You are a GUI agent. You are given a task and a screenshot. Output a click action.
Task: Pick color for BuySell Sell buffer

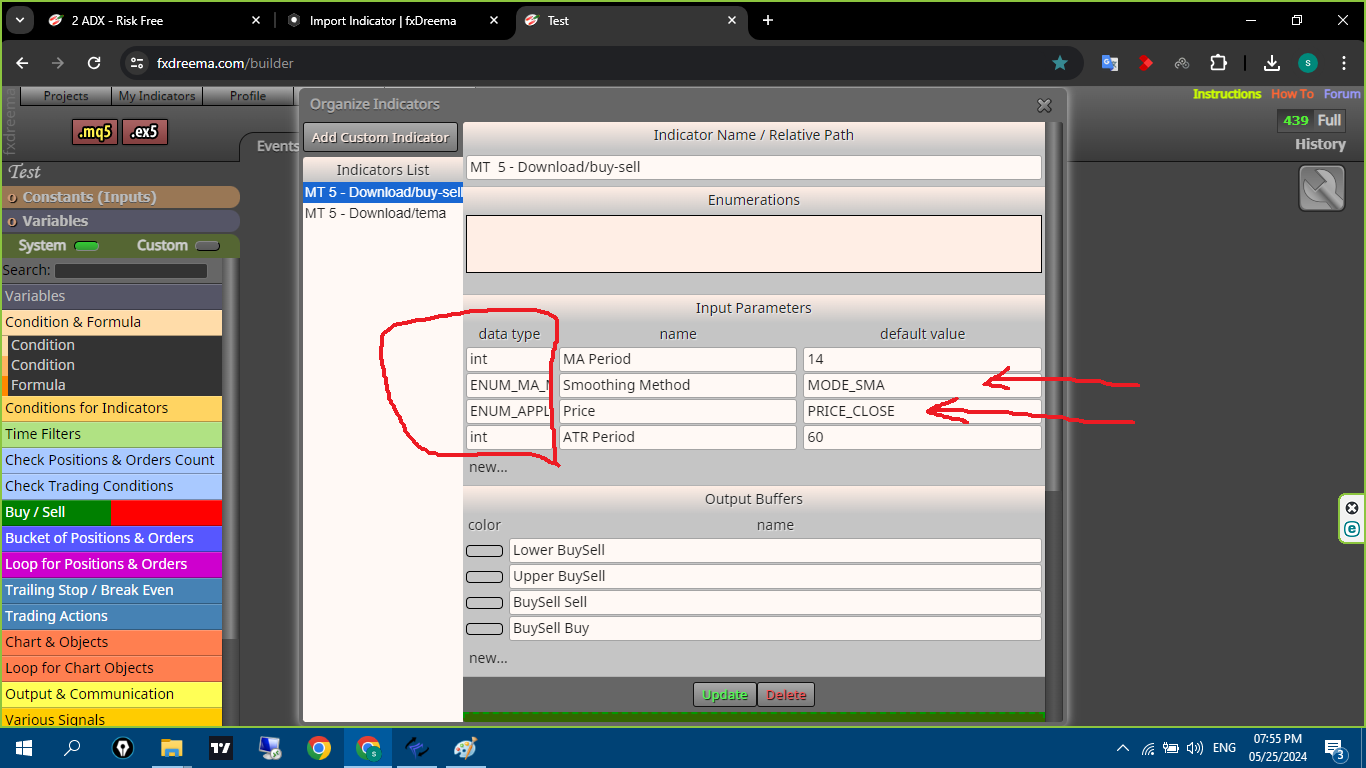[485, 603]
